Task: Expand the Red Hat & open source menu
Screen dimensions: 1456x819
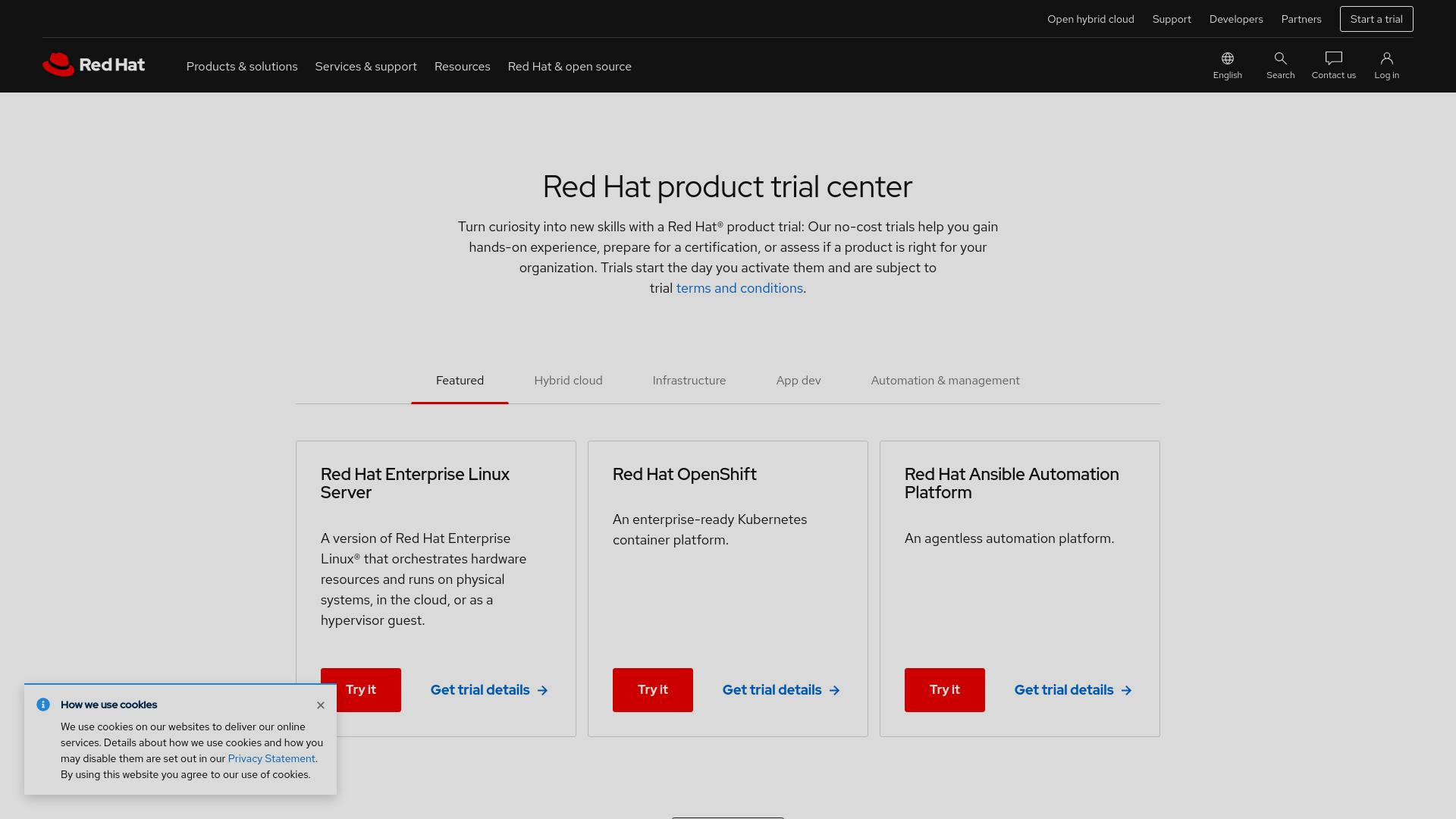Action: [570, 67]
